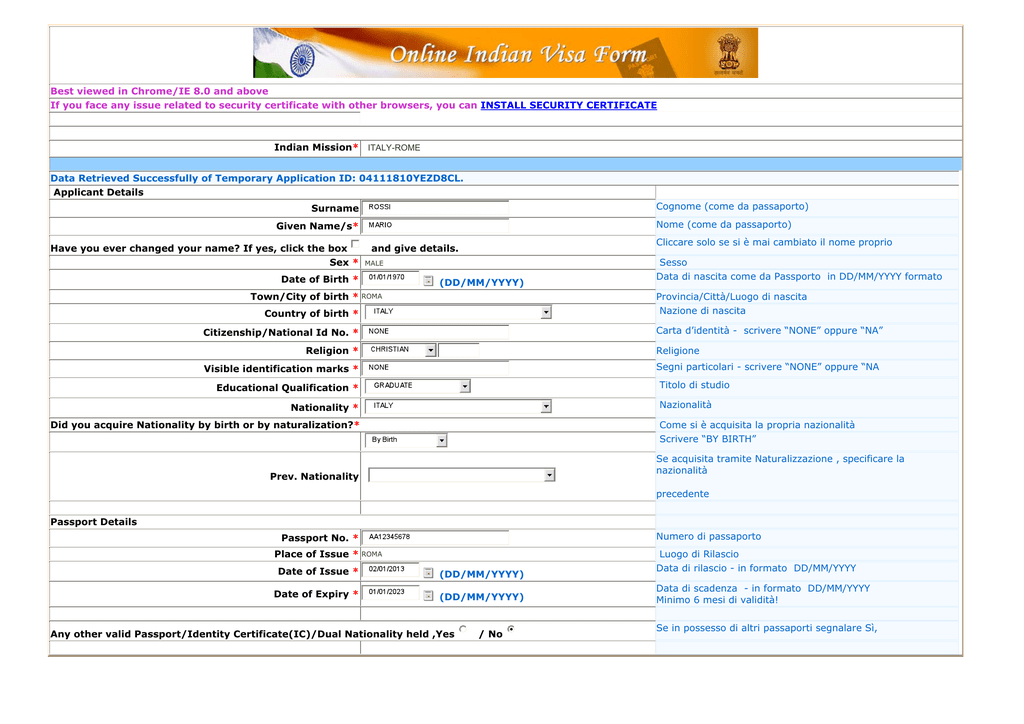Click the 'Nazionalità' hint text
The height and width of the screenshot is (724, 1024).
coord(685,405)
